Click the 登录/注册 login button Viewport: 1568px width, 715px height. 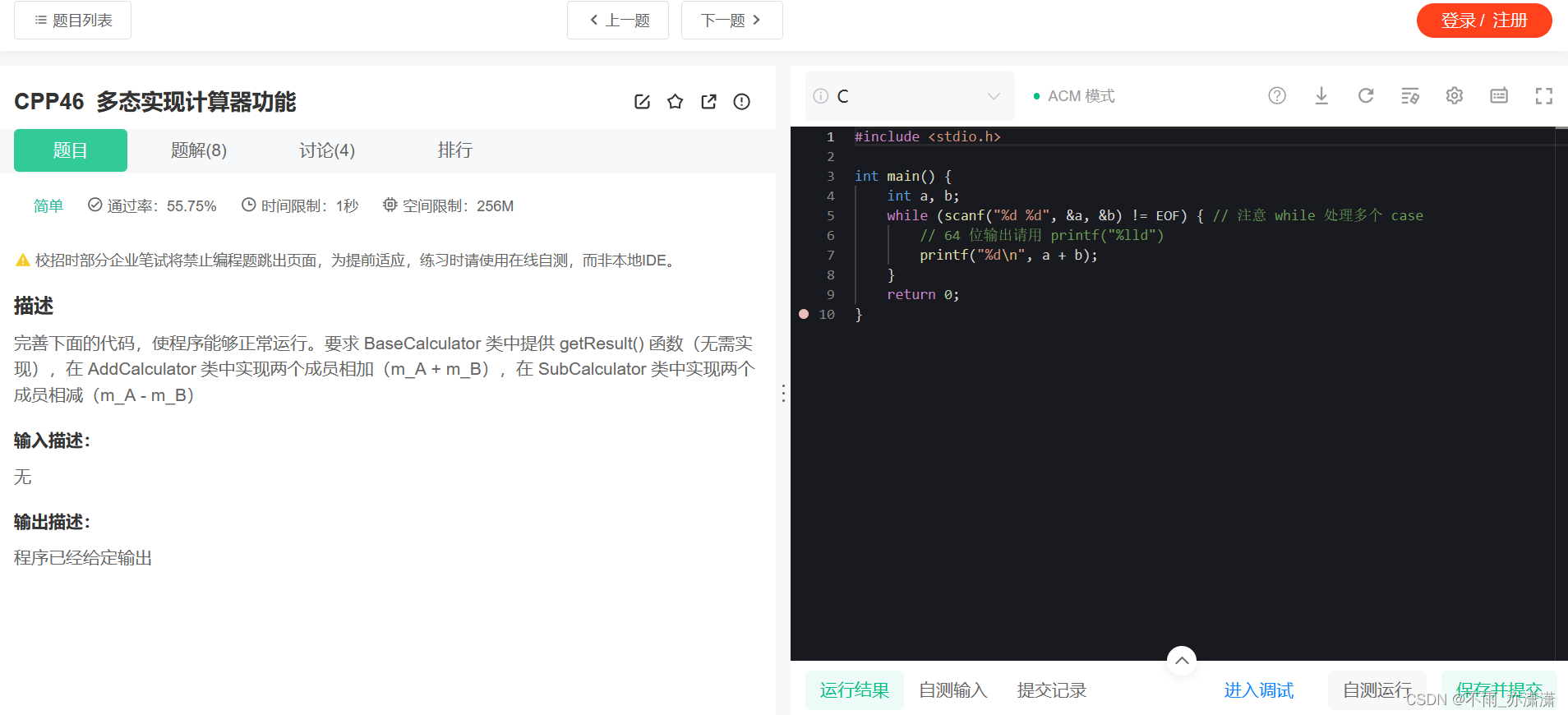pos(1484,20)
